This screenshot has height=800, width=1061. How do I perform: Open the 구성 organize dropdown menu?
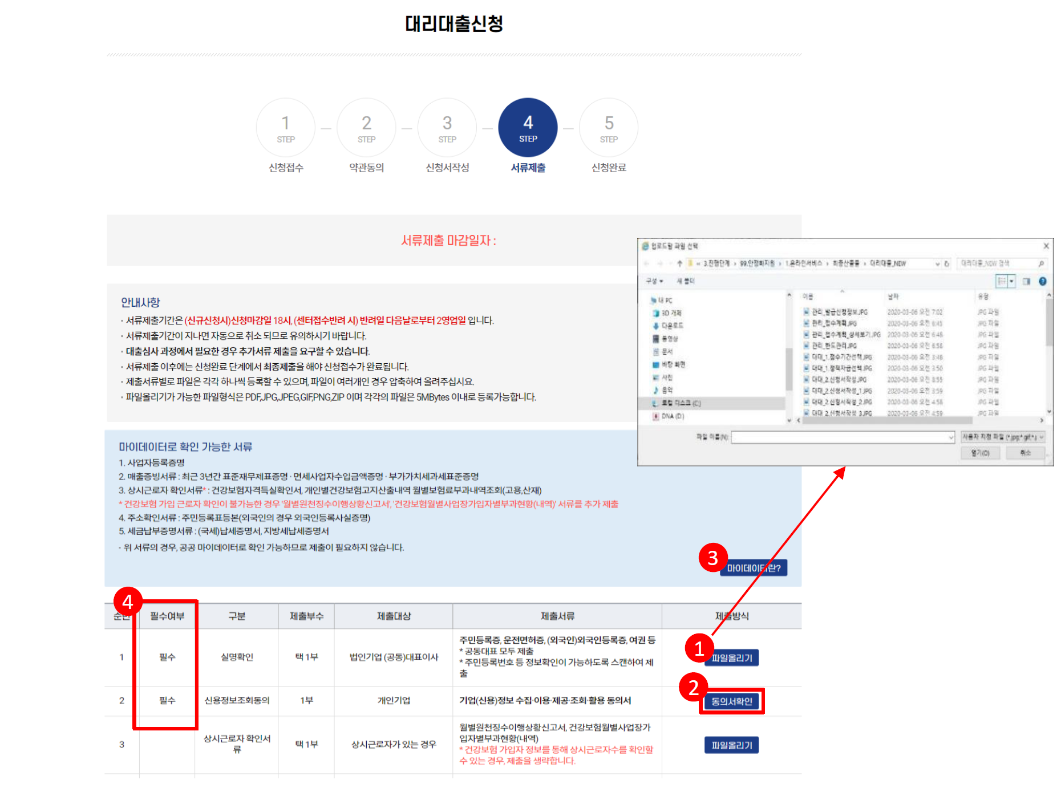click(x=651, y=282)
